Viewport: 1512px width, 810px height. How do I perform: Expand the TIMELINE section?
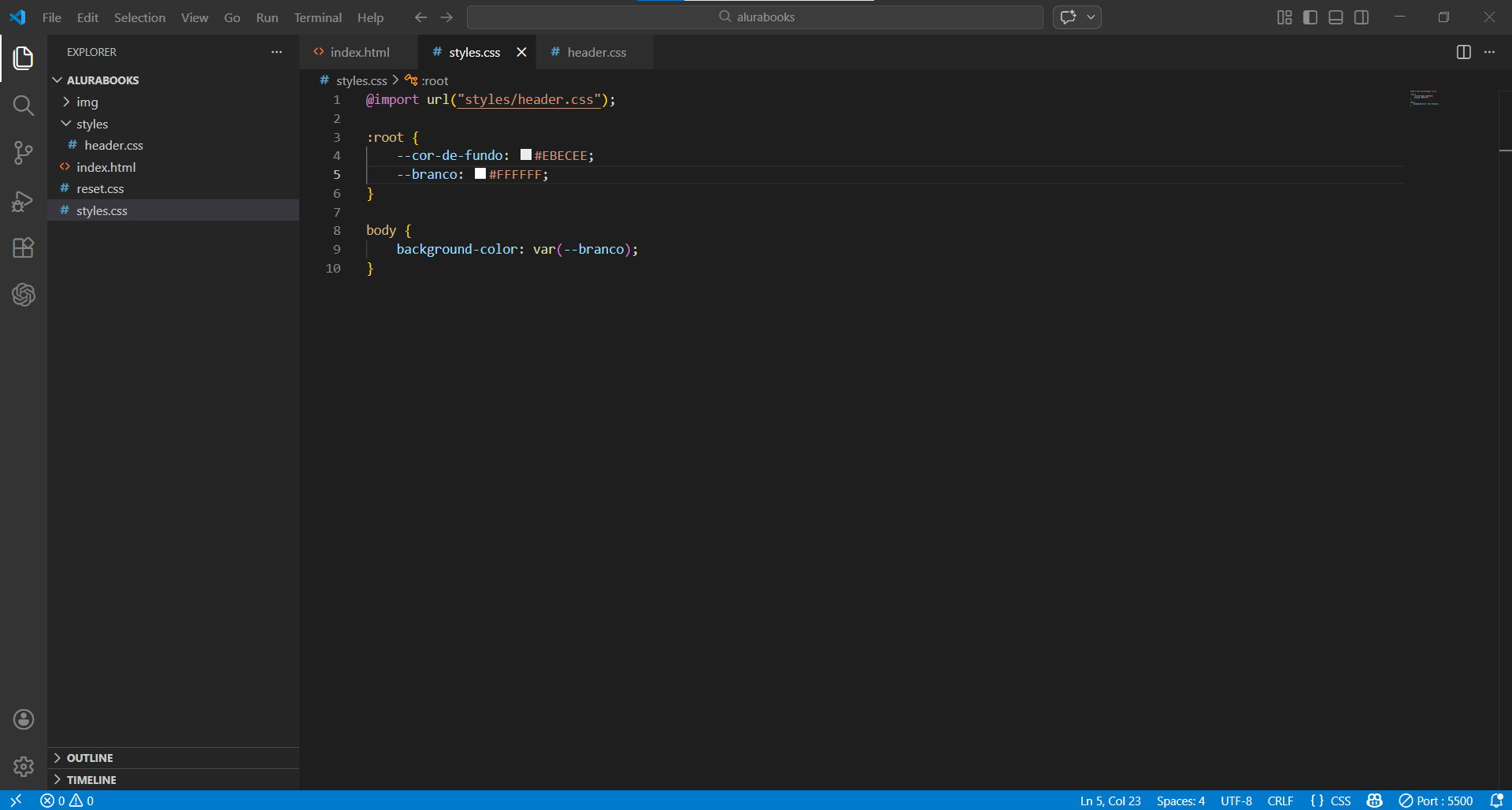[x=91, y=780]
